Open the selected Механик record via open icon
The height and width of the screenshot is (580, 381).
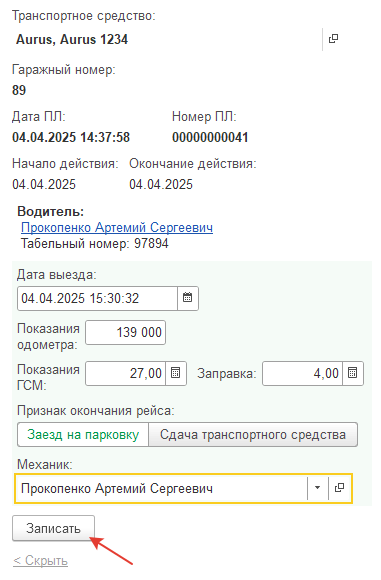coord(340,488)
